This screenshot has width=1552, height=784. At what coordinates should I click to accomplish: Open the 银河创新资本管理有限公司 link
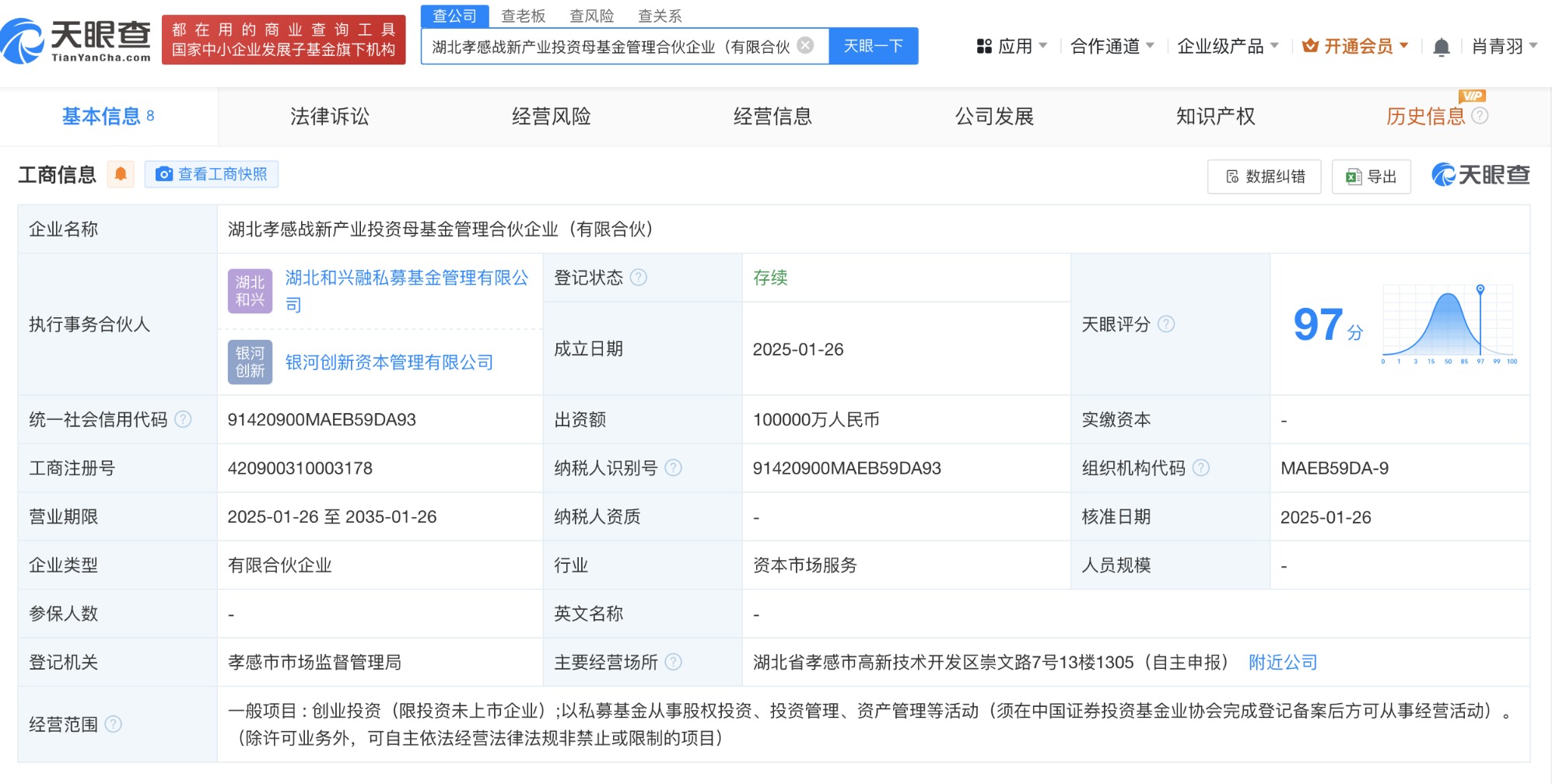pos(389,362)
